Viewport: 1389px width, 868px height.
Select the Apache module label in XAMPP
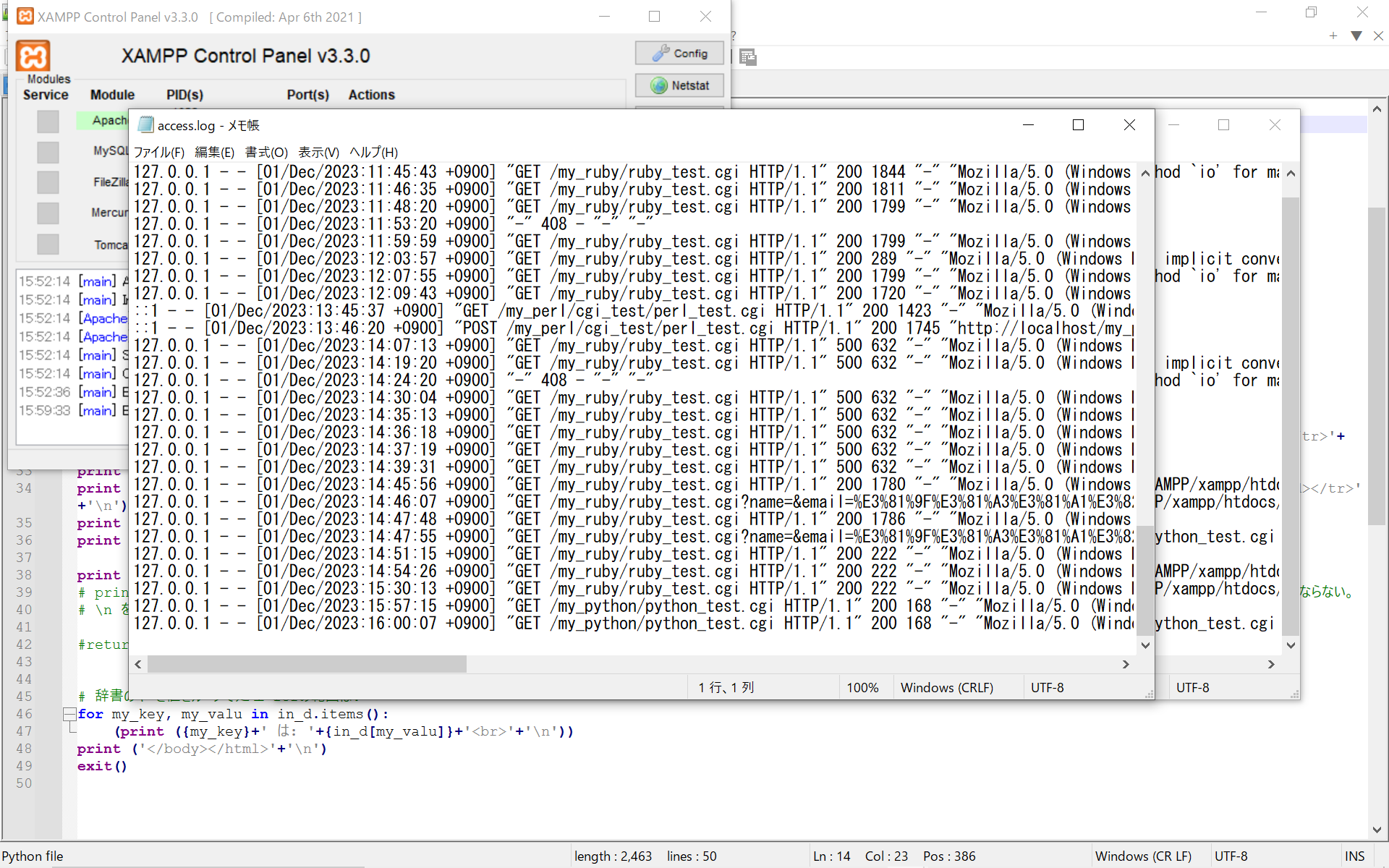103,121
